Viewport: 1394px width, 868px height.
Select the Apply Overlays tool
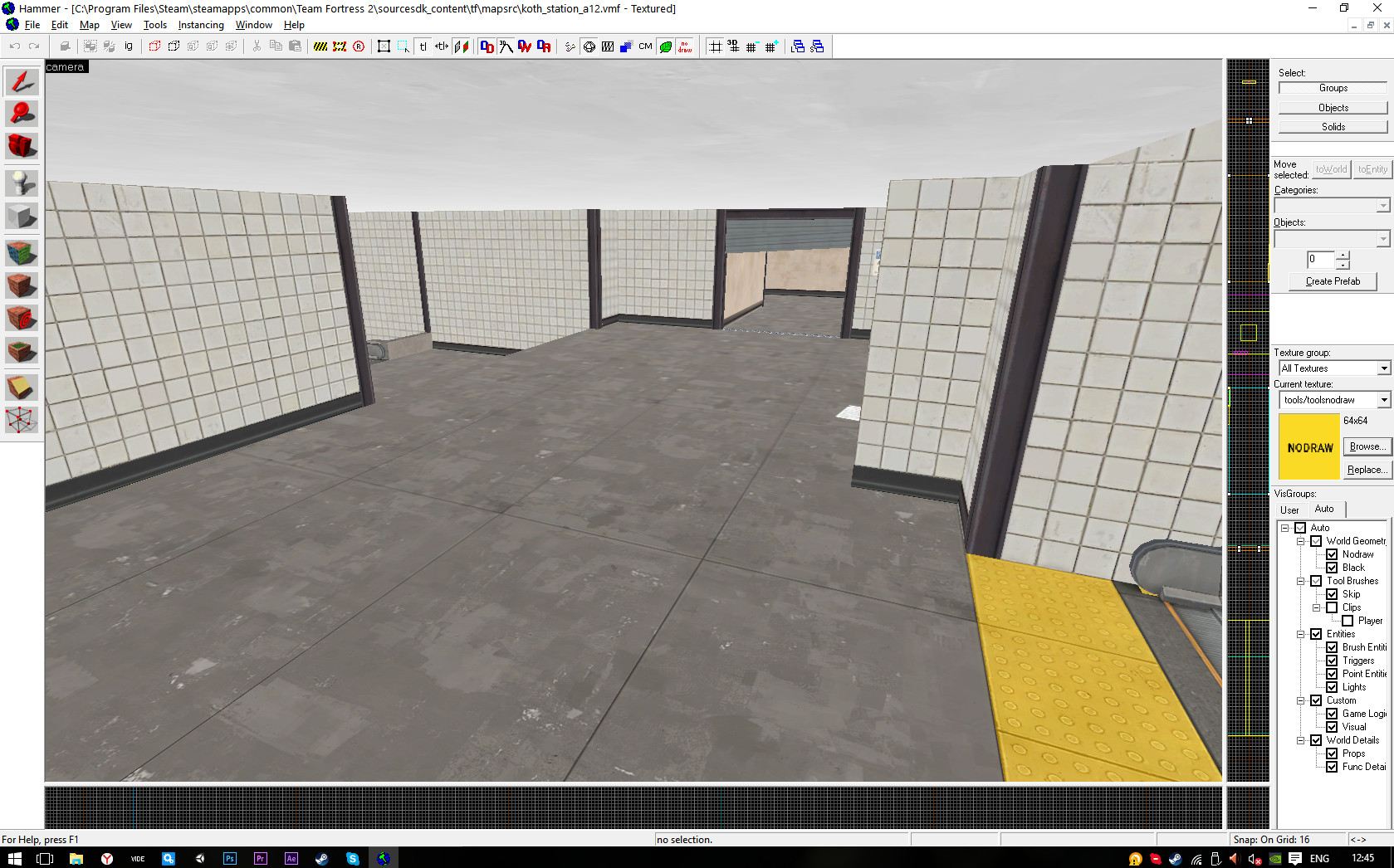(x=22, y=350)
